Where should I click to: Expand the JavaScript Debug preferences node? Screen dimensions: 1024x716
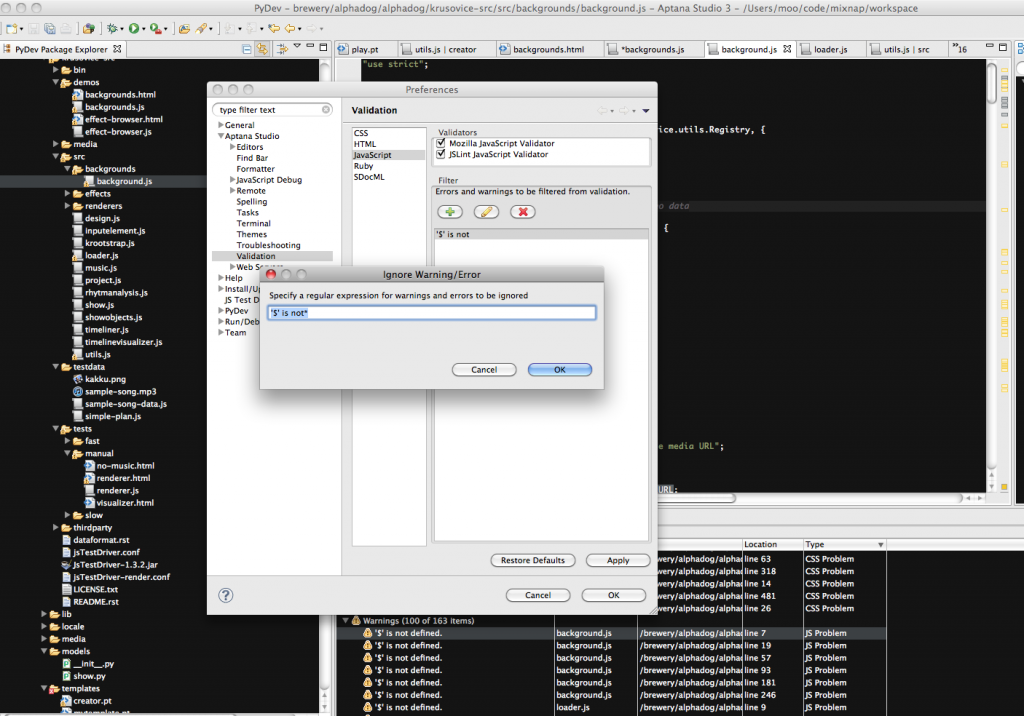[x=232, y=180]
